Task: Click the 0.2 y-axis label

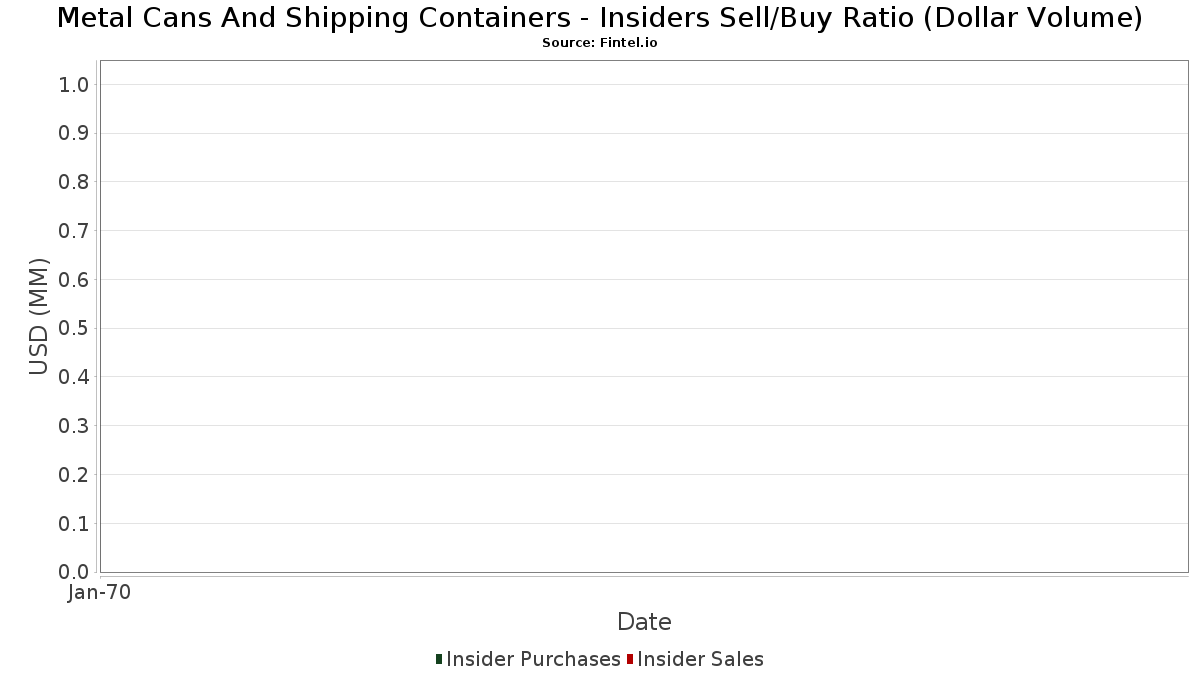Action: [x=75, y=475]
